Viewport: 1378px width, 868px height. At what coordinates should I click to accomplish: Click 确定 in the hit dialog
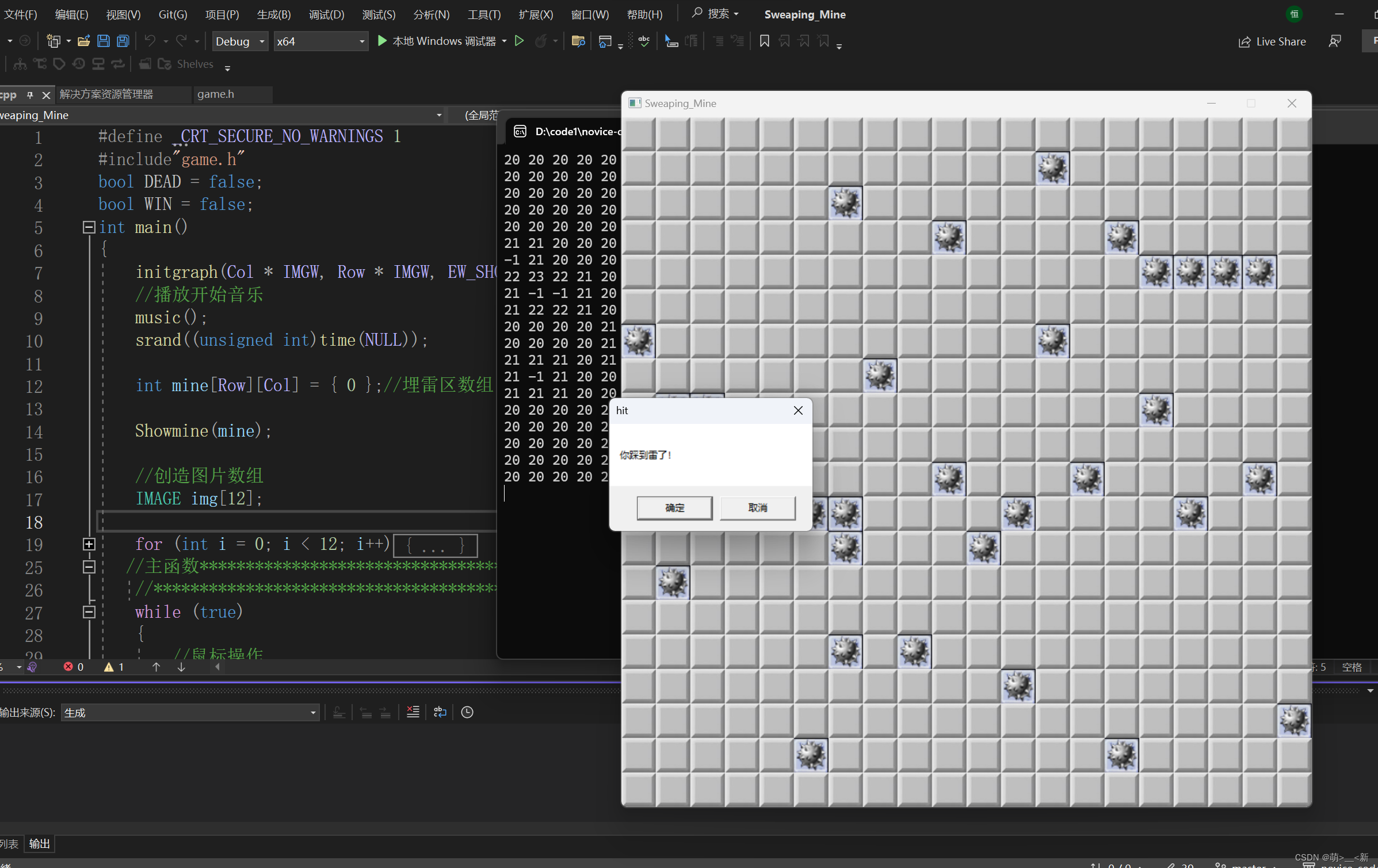pos(674,508)
